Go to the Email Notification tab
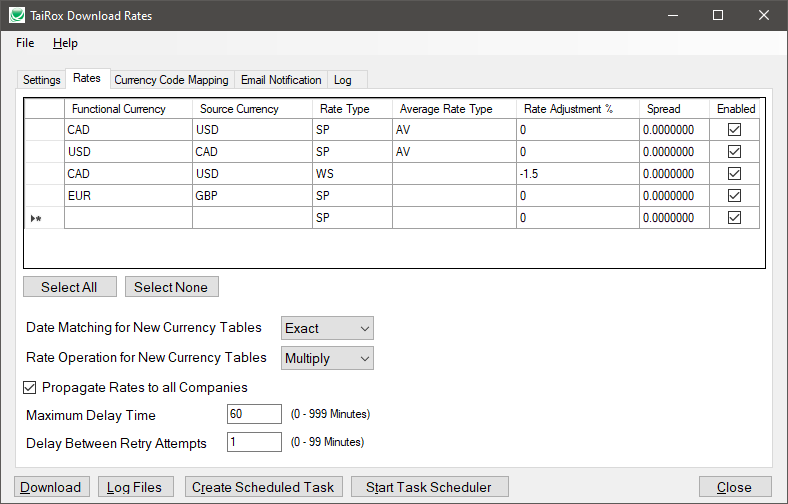 (x=281, y=80)
